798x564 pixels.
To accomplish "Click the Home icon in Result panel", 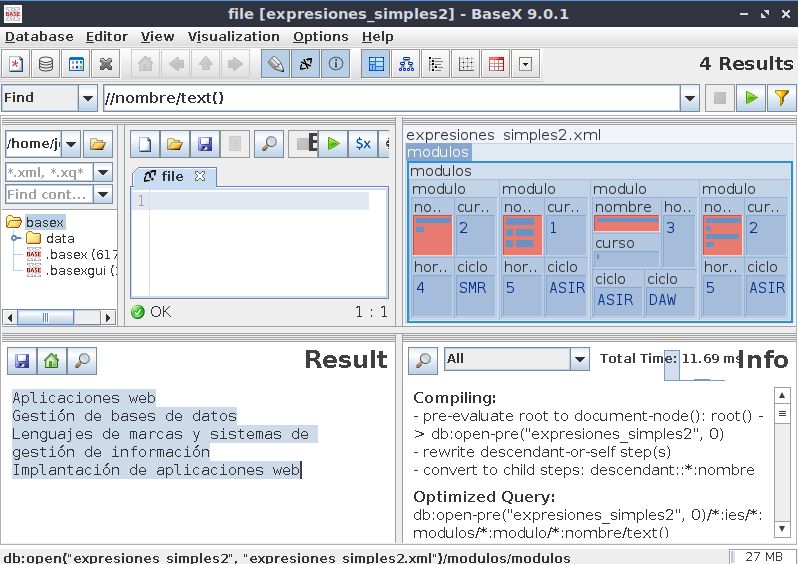I will 51,361.
